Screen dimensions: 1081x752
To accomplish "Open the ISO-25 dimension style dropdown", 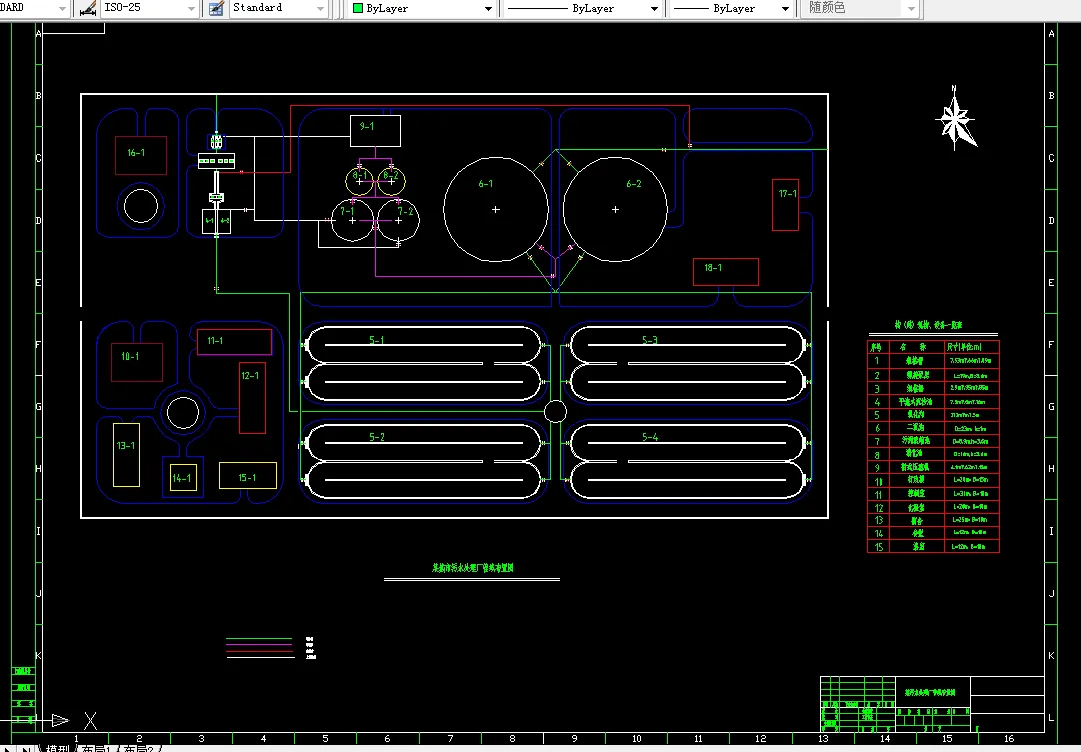I will [x=191, y=8].
